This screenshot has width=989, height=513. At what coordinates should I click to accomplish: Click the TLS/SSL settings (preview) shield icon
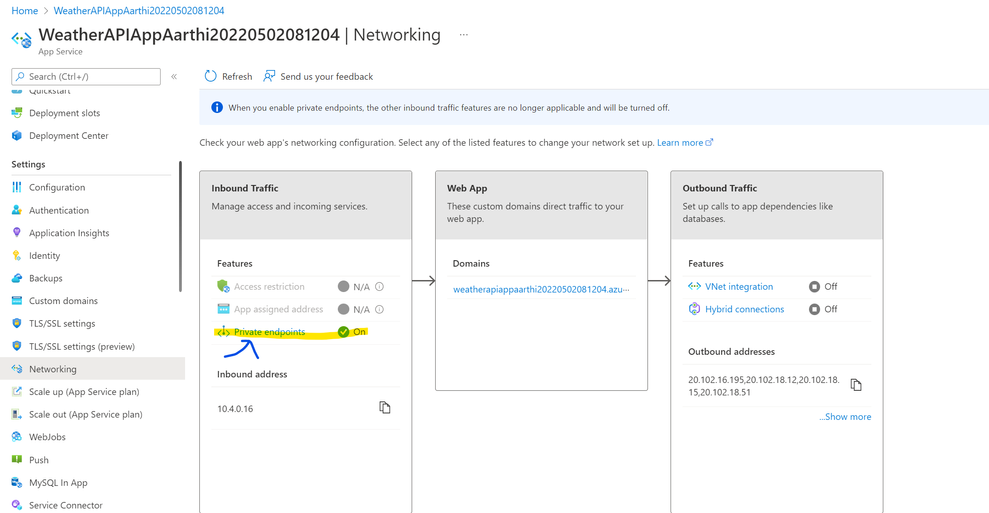click(17, 346)
